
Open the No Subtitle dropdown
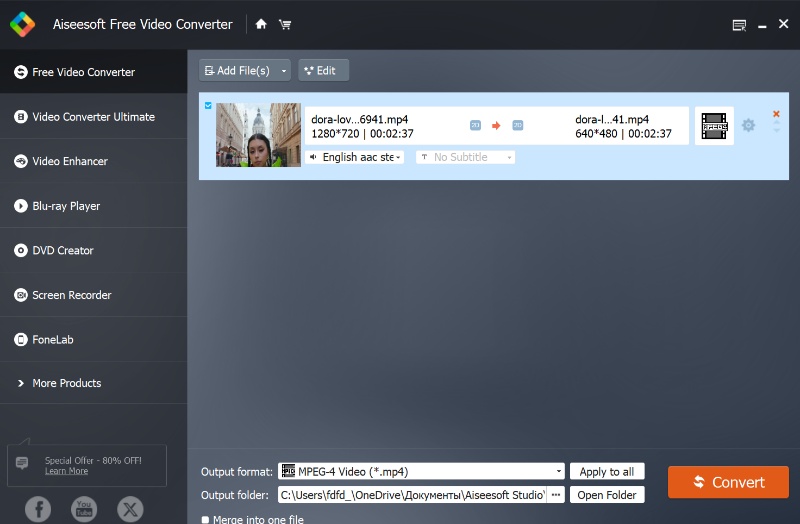coord(466,157)
